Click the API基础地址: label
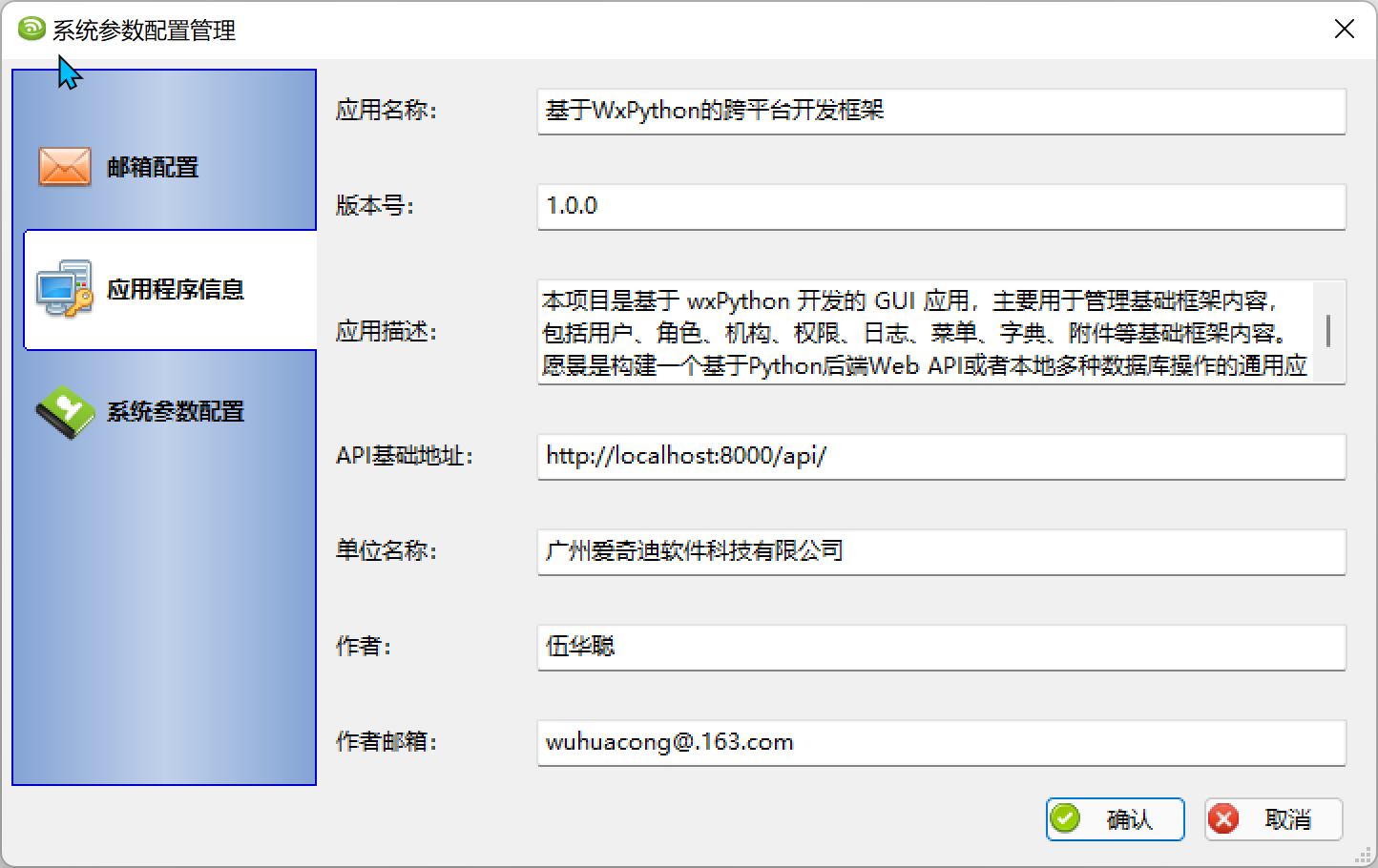This screenshot has width=1378, height=868. coord(404,456)
